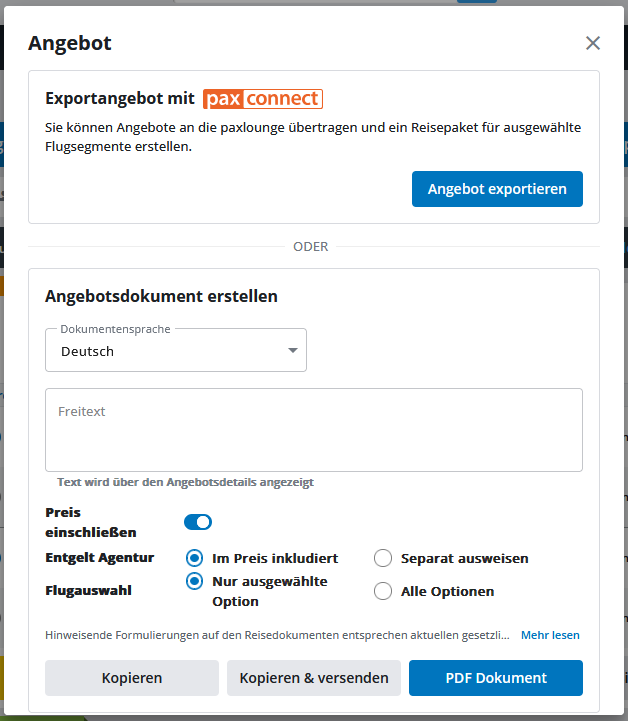This screenshot has height=721, width=628.
Task: Click the Angebot dialog title
Action: pos(70,43)
